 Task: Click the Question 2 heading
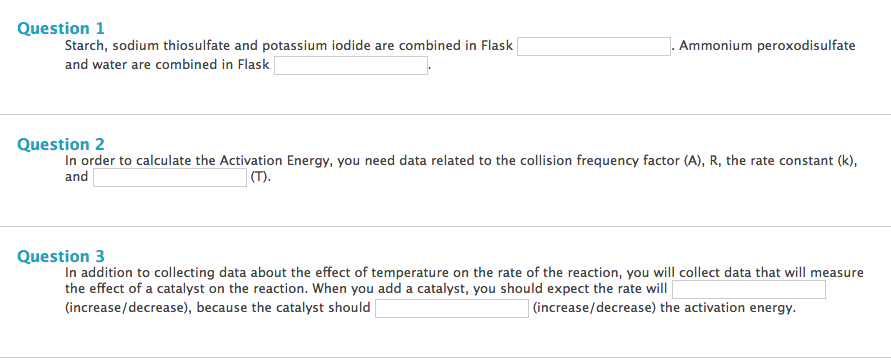(61, 144)
